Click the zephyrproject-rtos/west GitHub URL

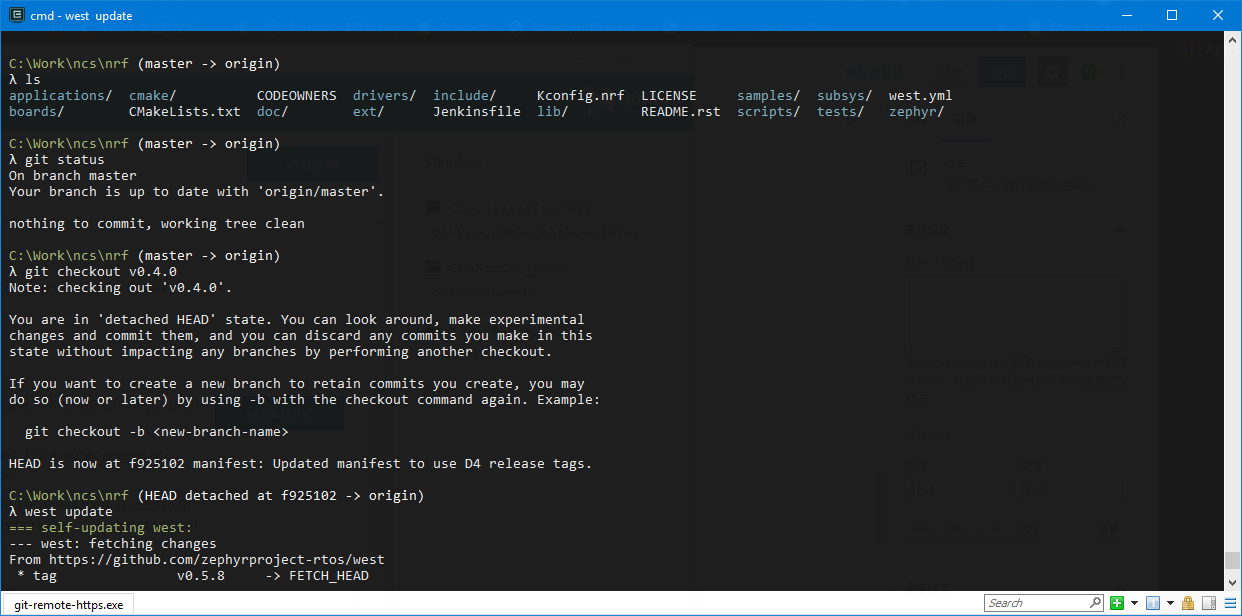(x=216, y=560)
